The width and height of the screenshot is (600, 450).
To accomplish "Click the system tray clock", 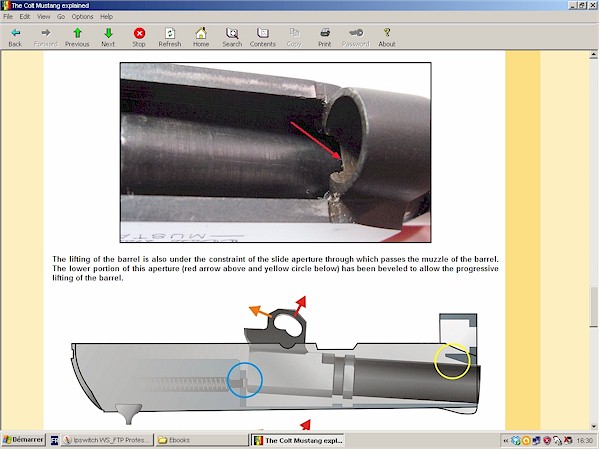I will click(584, 441).
